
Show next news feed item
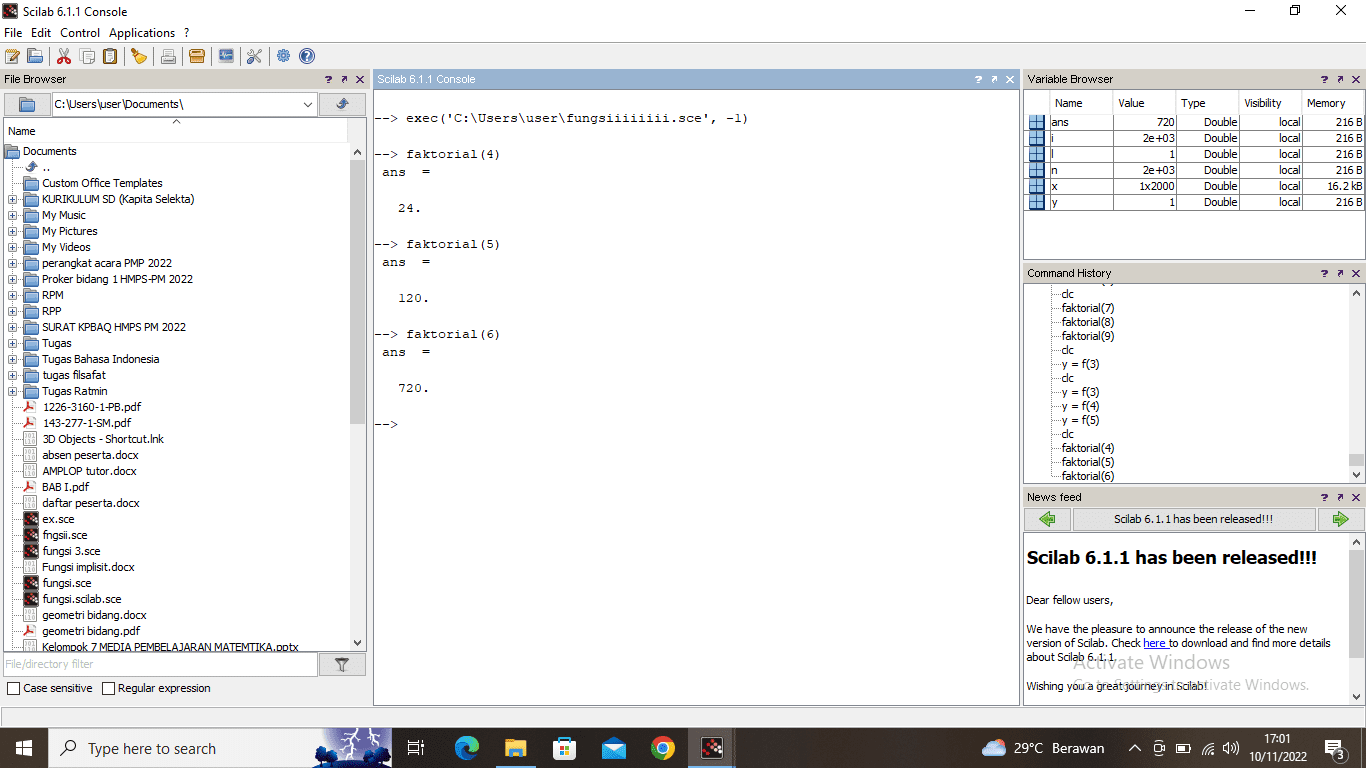[1340, 519]
